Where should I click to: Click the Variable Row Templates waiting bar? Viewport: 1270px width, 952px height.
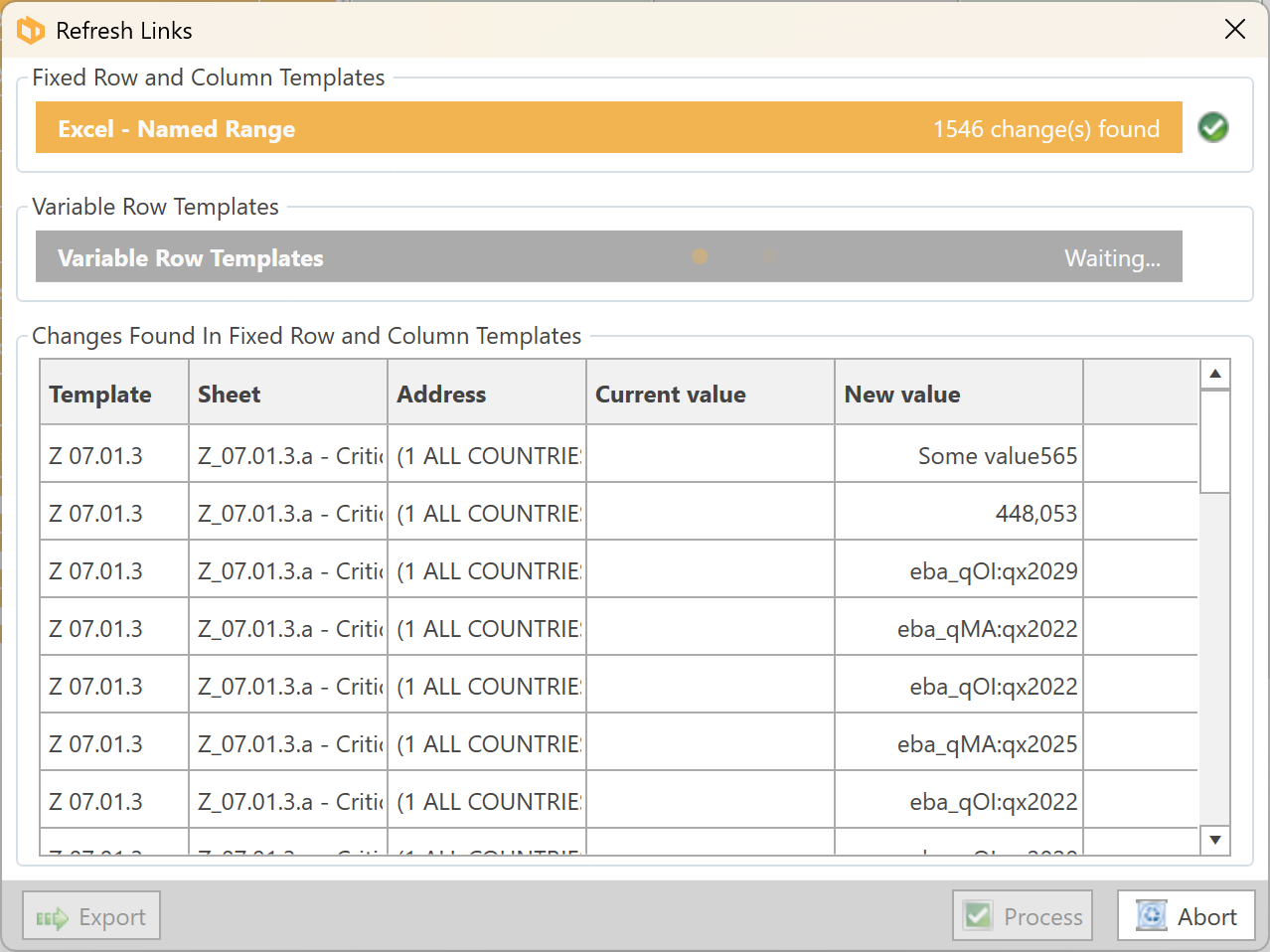pyautogui.click(x=608, y=257)
